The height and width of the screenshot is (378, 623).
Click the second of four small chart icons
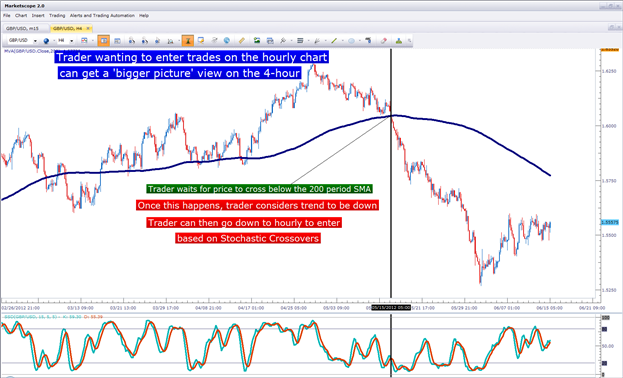(x=145, y=41)
